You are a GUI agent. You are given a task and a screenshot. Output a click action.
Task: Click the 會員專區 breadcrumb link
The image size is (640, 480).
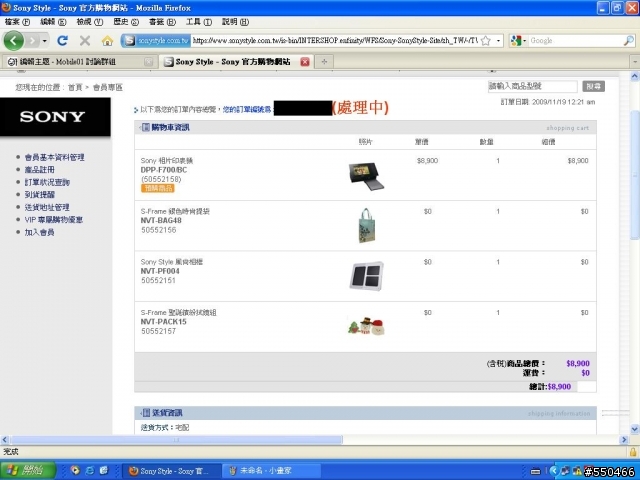pyautogui.click(x=108, y=87)
